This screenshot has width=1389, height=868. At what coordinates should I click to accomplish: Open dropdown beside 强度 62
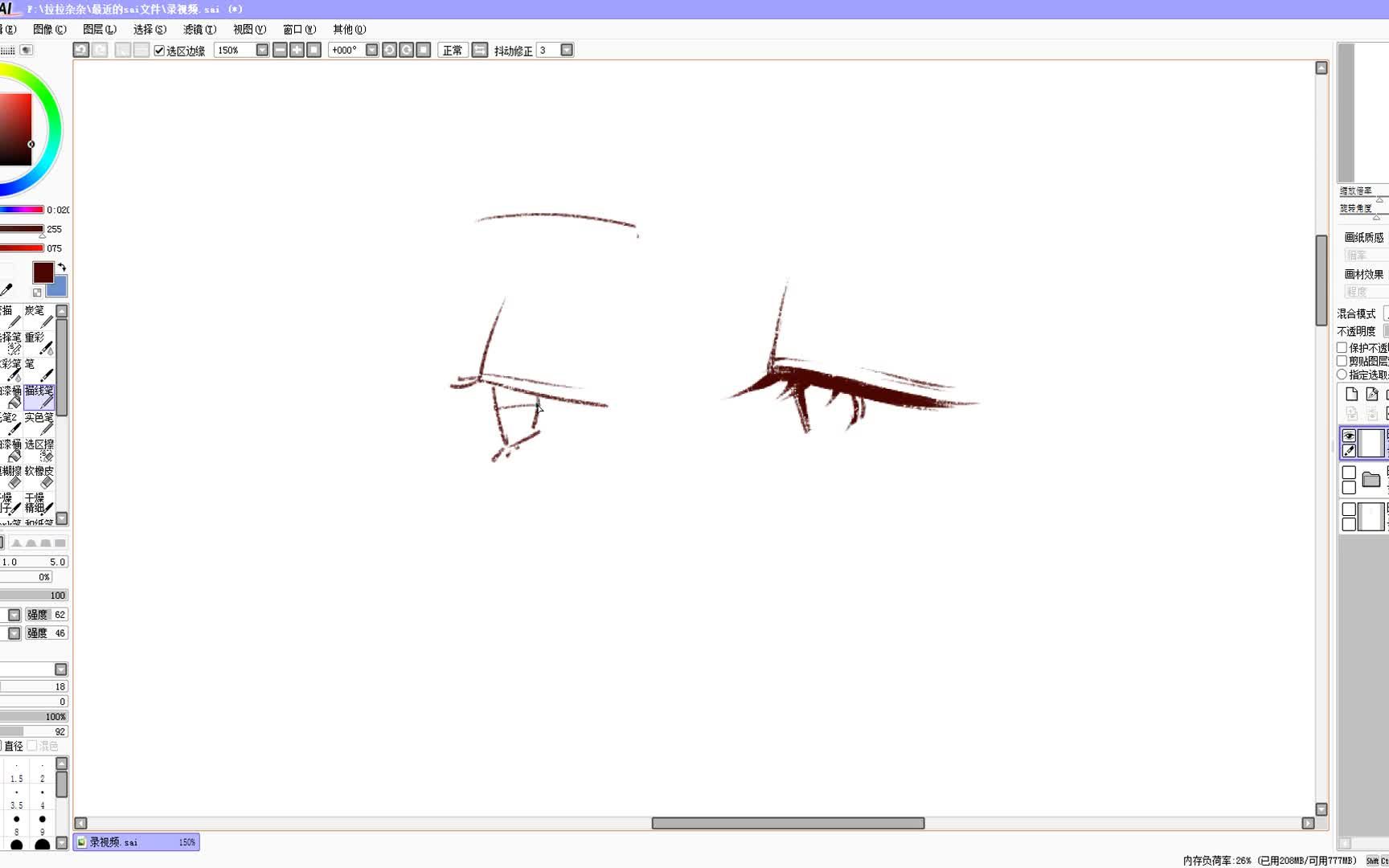14,615
